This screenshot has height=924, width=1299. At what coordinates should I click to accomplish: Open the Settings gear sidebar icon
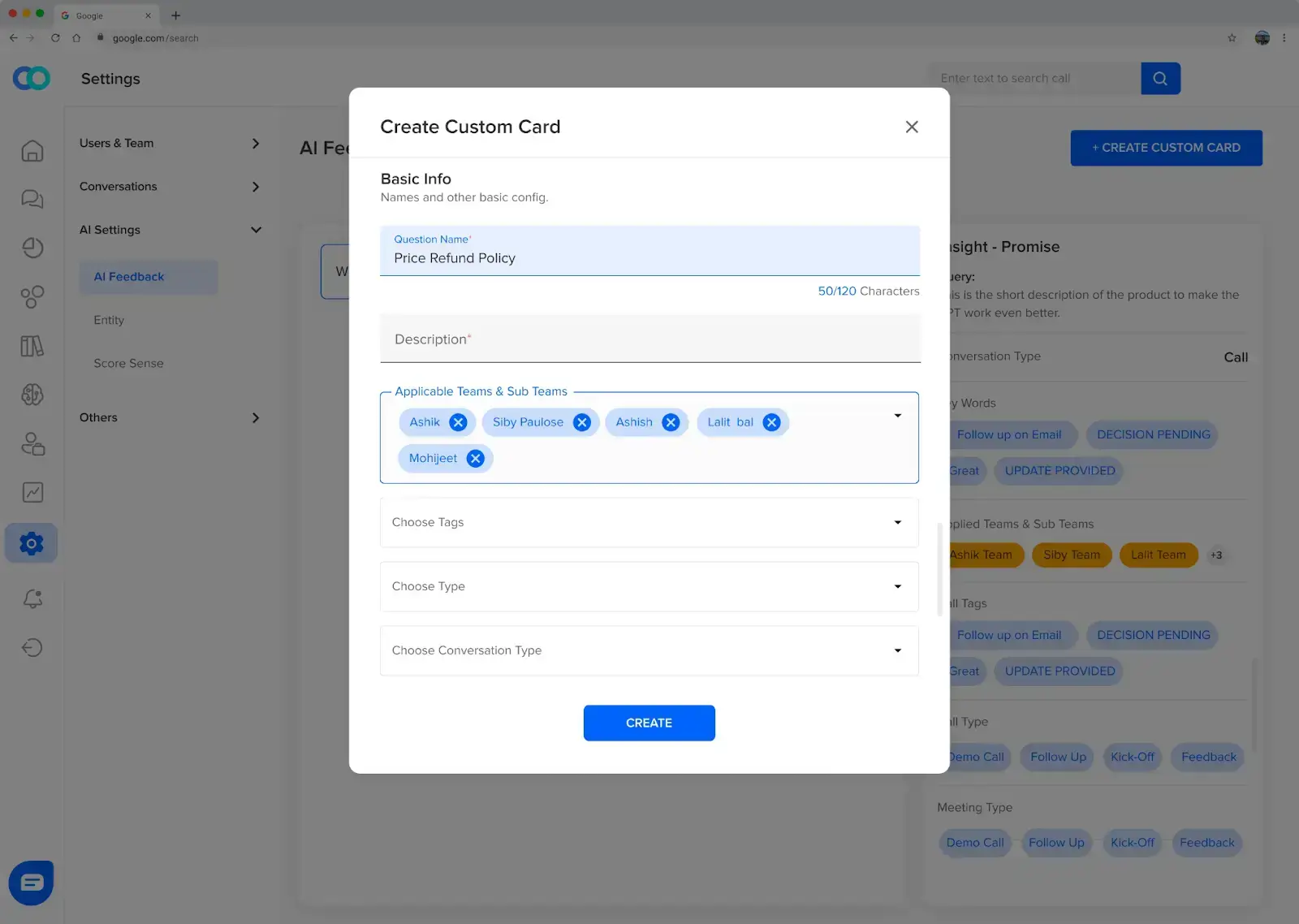32,543
